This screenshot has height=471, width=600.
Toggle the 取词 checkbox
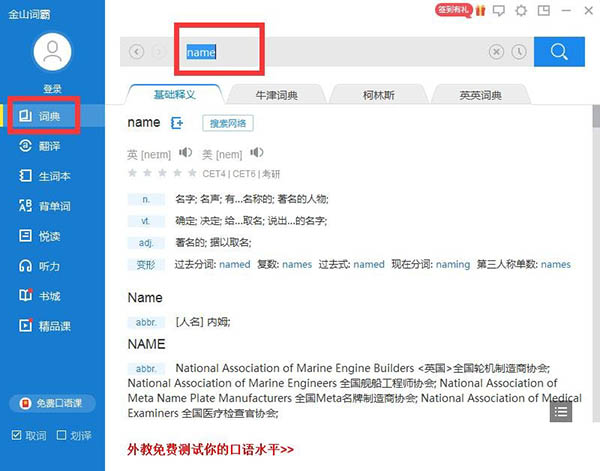point(16,435)
